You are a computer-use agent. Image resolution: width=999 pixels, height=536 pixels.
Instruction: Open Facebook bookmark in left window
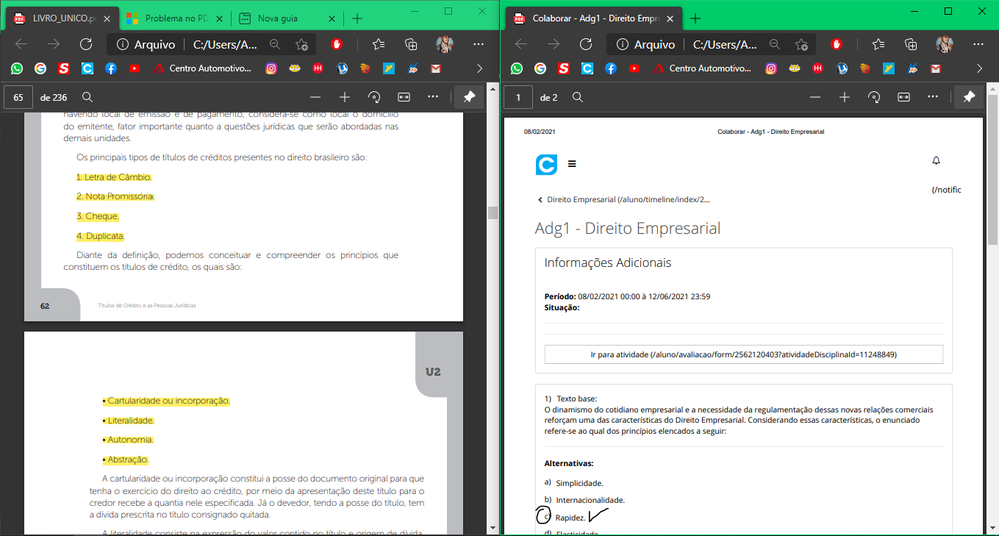pos(111,68)
